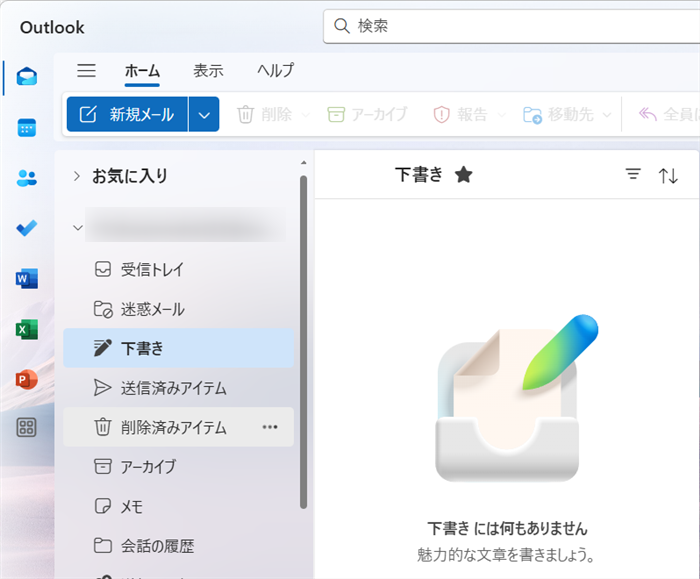Screen dimensions: 700x579
Task: Open the more apps grid icon
Action: coord(27,428)
